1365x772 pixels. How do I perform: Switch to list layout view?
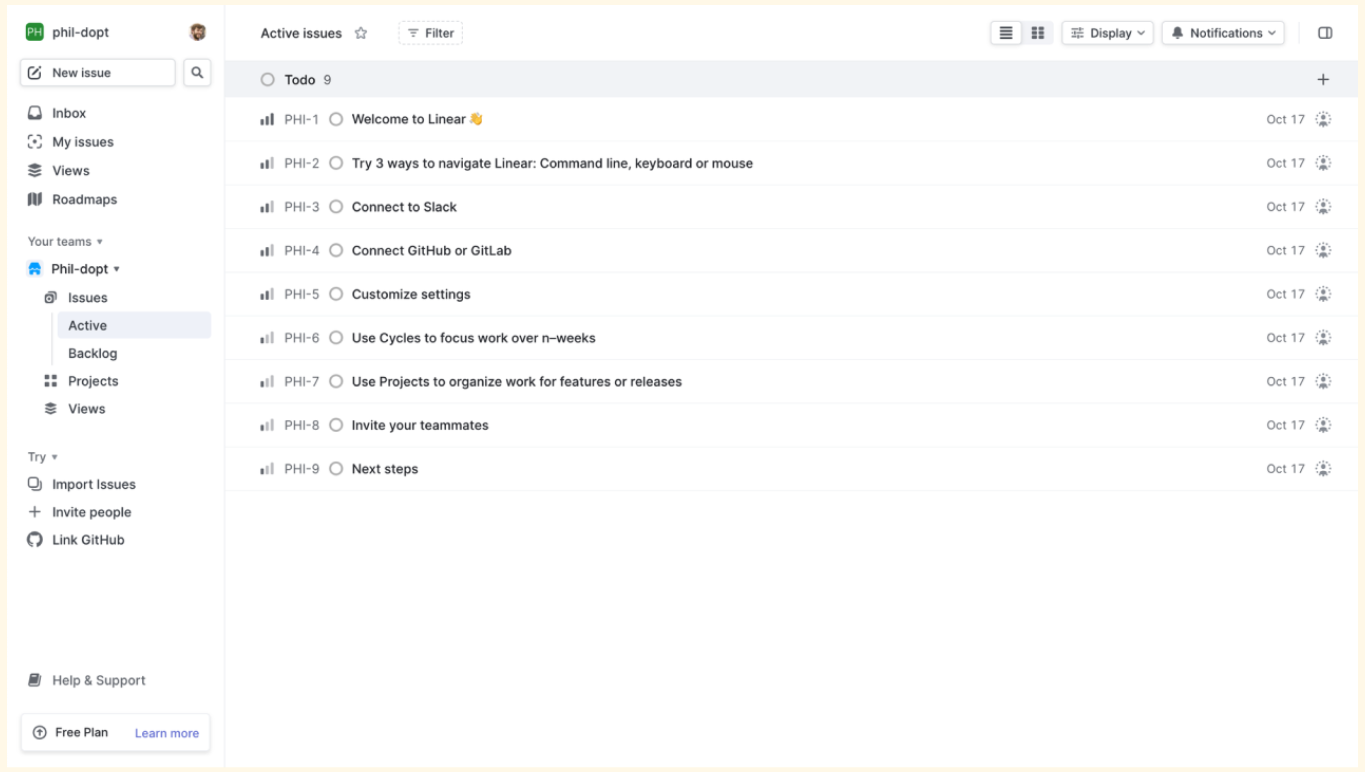(x=1006, y=33)
